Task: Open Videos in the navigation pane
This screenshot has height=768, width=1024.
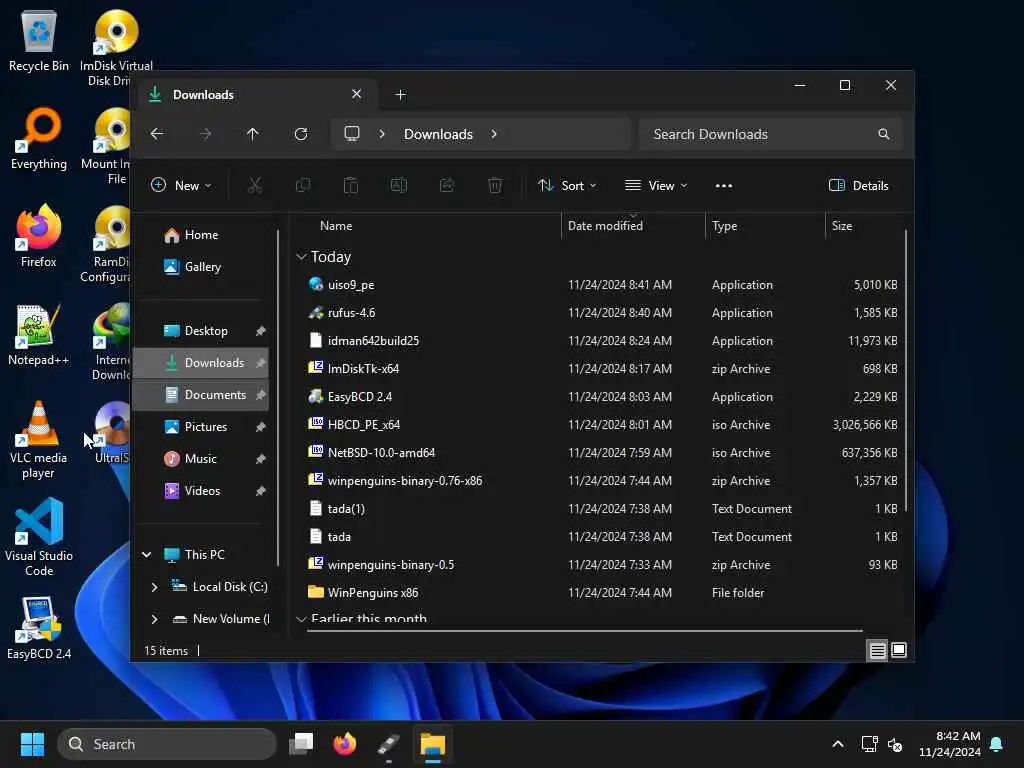Action: pos(201,490)
